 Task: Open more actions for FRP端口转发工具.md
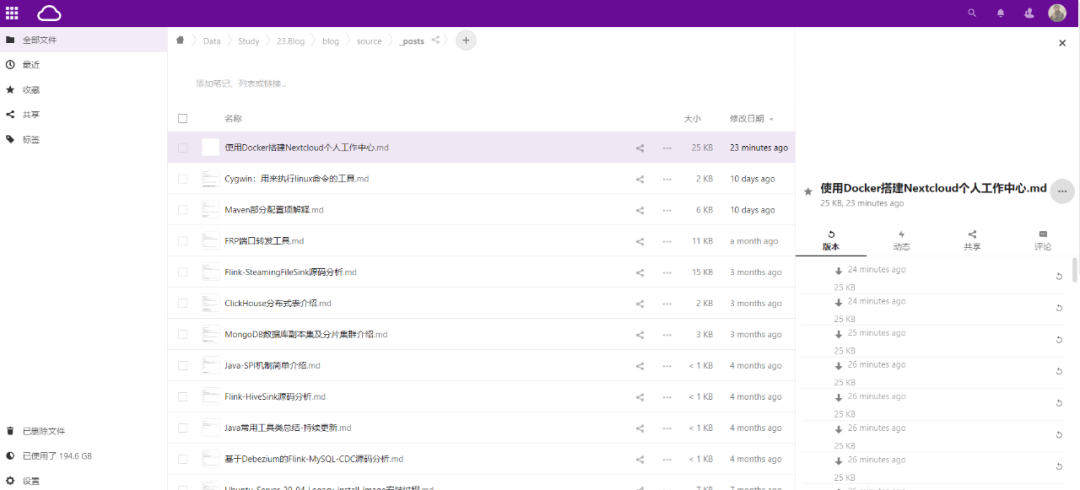pyautogui.click(x=667, y=241)
